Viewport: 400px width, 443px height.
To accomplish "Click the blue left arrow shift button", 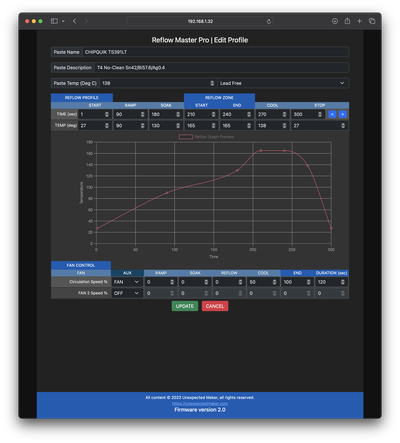I will coord(332,114).
